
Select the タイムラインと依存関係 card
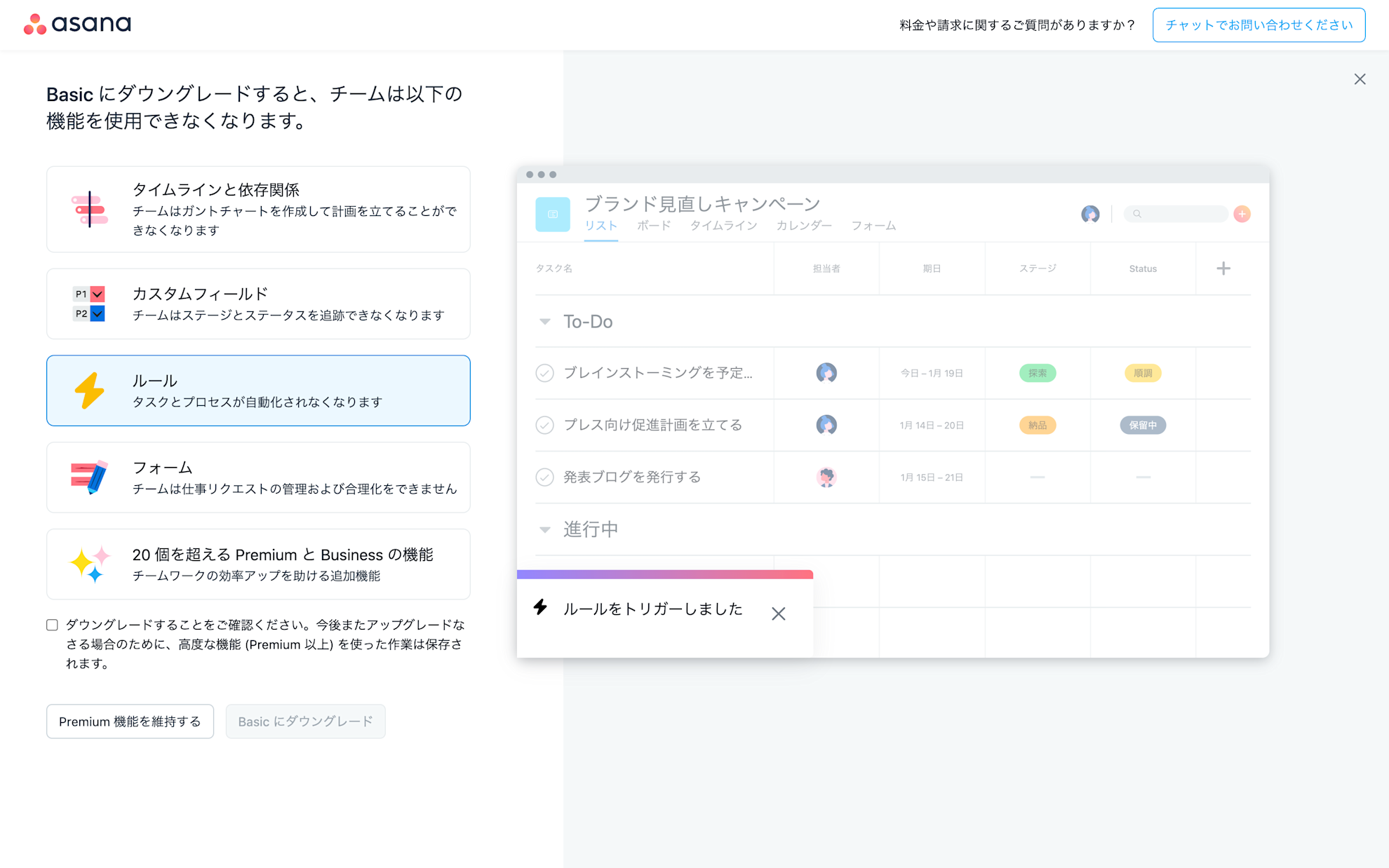[x=258, y=209]
